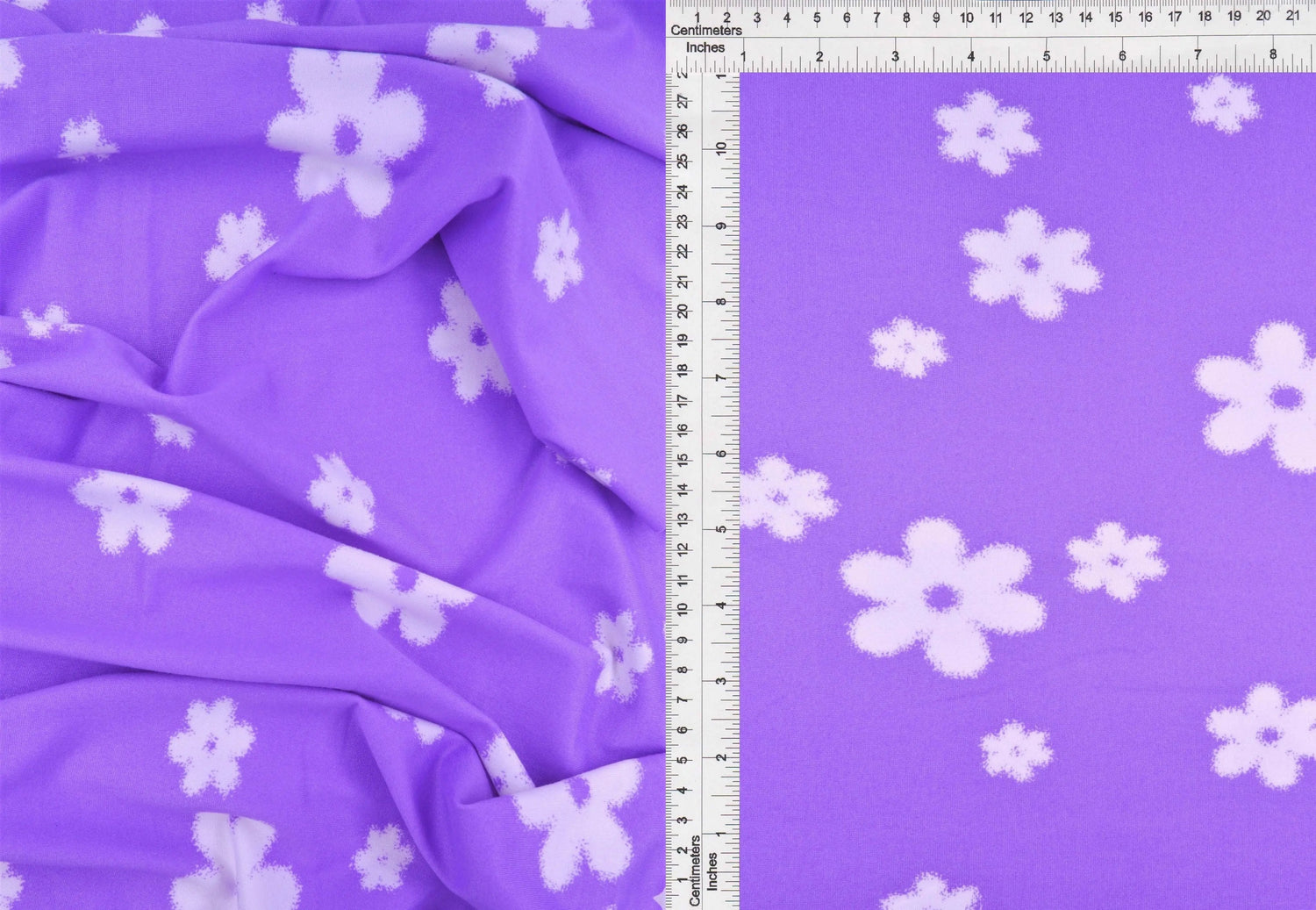Click the 10 inch mark on vertical ruler
The height and width of the screenshot is (910, 1316).
[721, 148]
